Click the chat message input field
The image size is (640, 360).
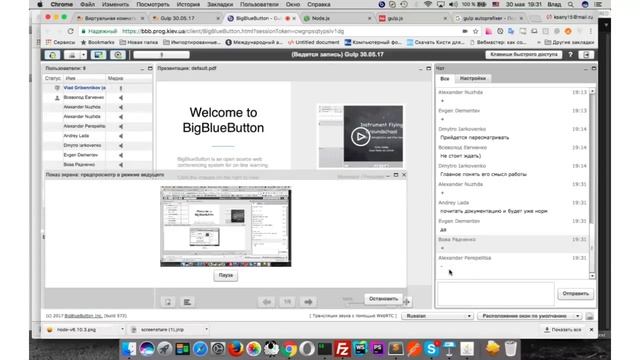click(496, 293)
